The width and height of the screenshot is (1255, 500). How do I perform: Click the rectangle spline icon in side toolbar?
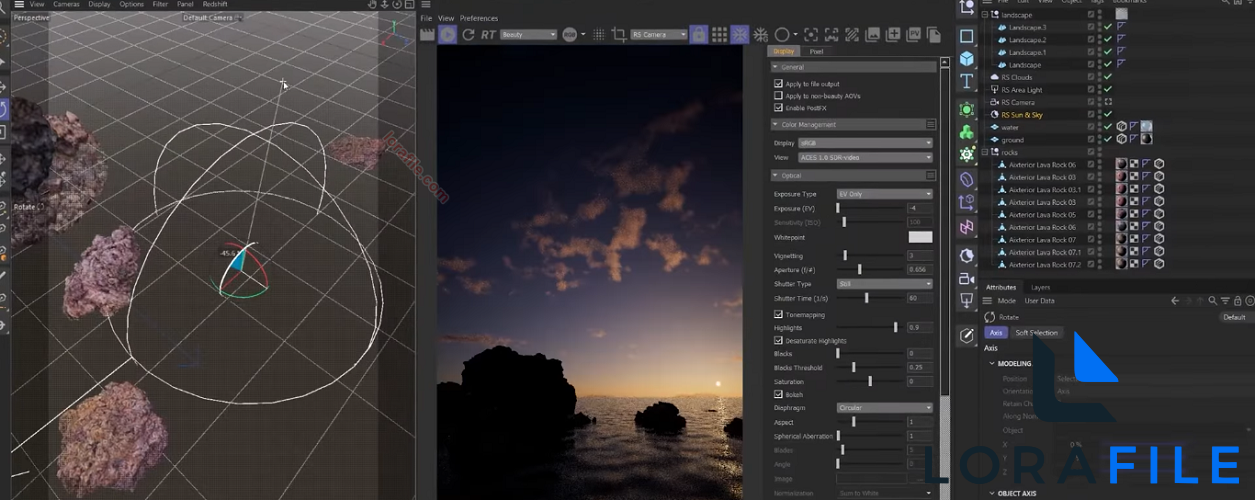pyautogui.click(x=967, y=36)
